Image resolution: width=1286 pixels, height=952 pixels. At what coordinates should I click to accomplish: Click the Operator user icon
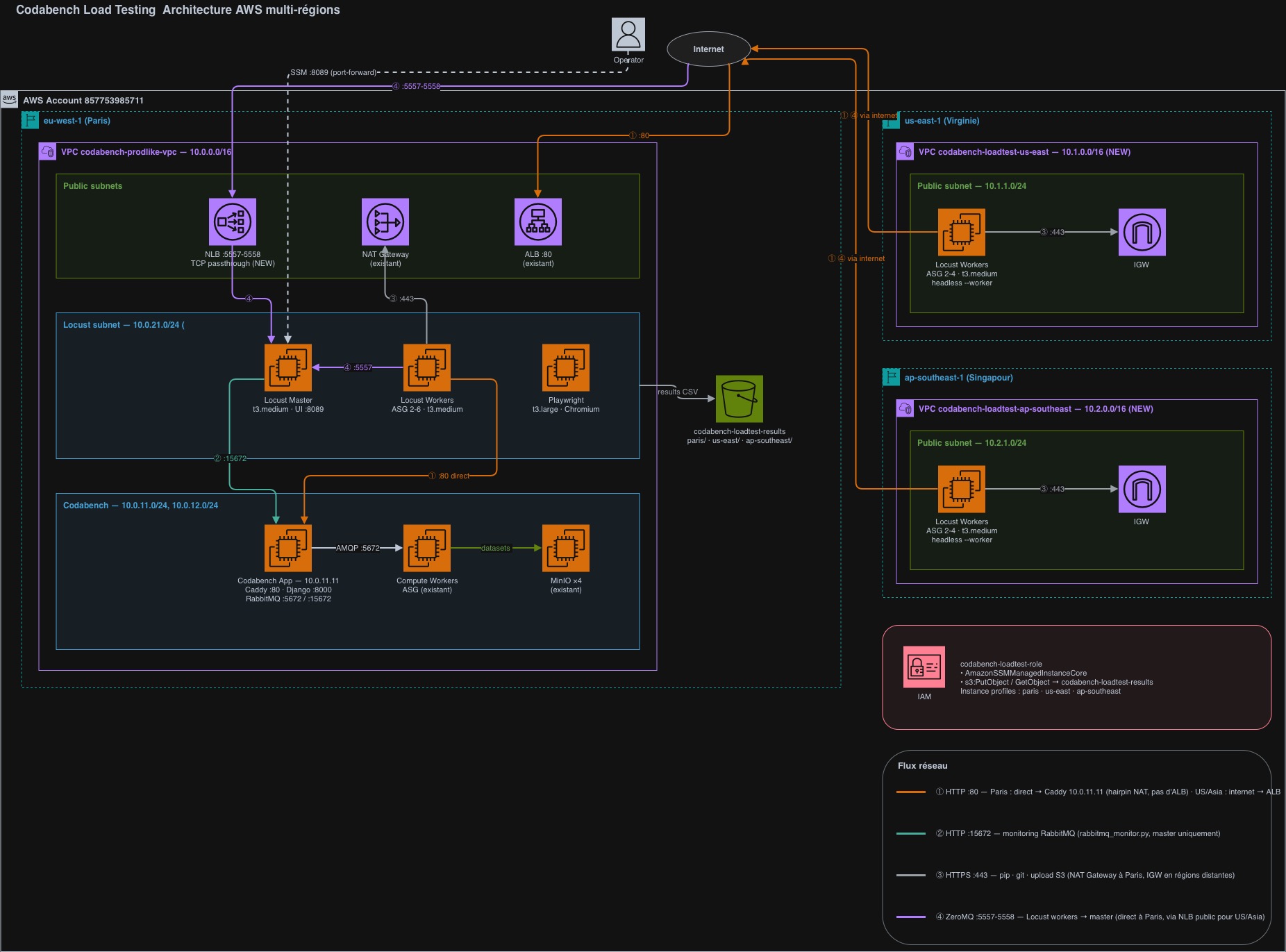pyautogui.click(x=628, y=35)
